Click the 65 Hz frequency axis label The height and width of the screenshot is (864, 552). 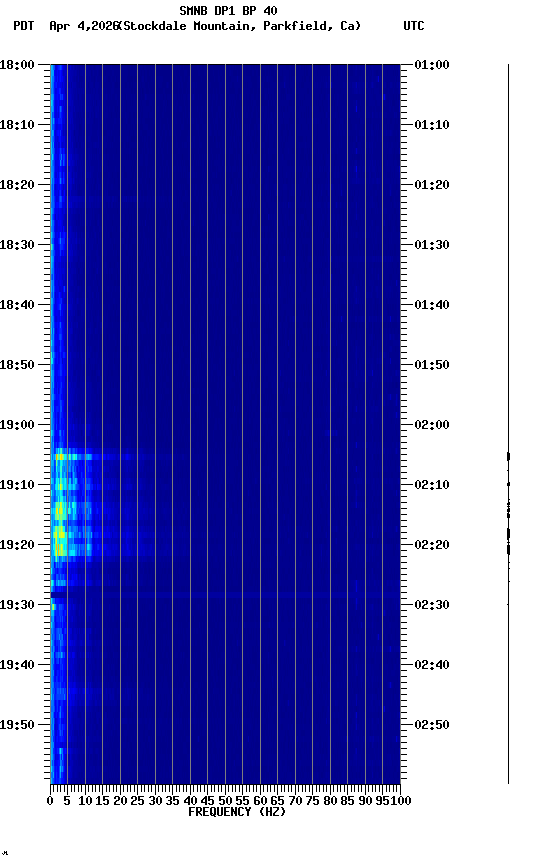point(277,801)
